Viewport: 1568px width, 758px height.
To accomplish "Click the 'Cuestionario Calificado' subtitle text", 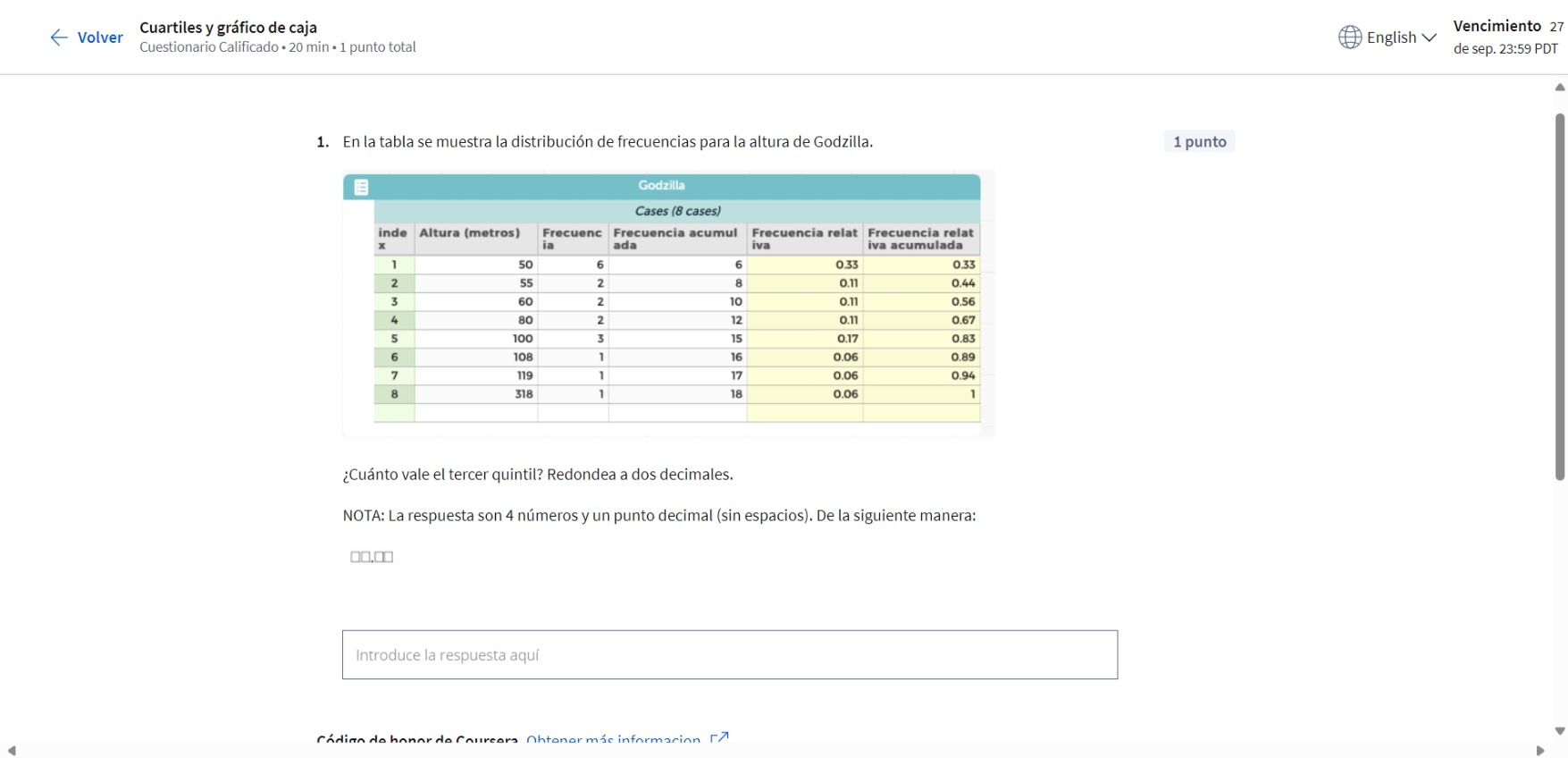I will click(x=209, y=47).
